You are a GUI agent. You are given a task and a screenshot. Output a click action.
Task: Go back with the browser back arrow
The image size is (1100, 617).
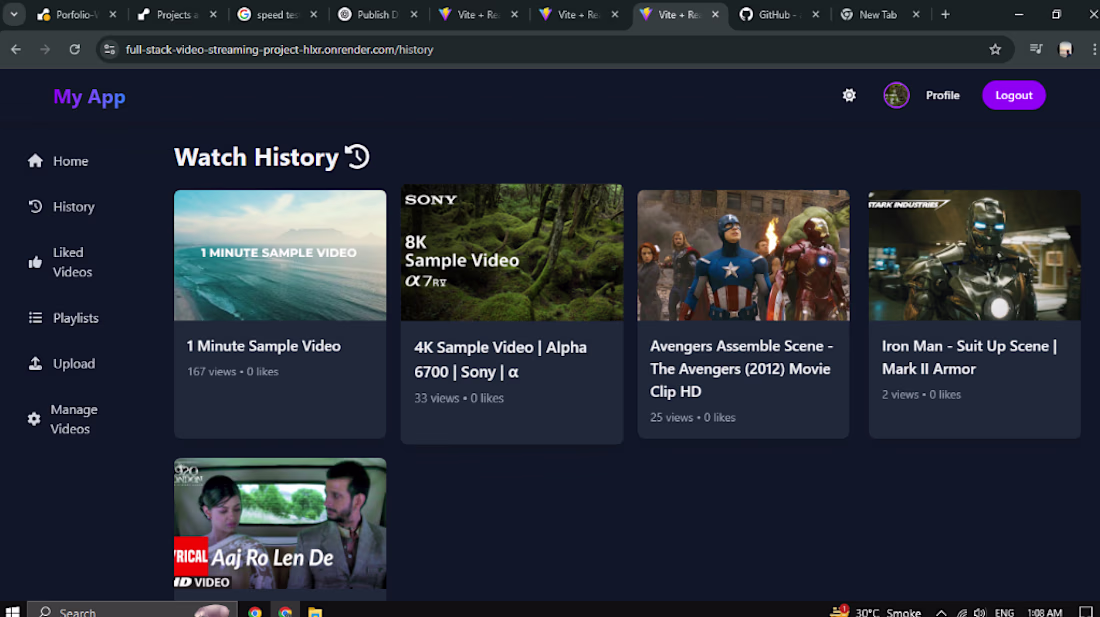point(15,49)
